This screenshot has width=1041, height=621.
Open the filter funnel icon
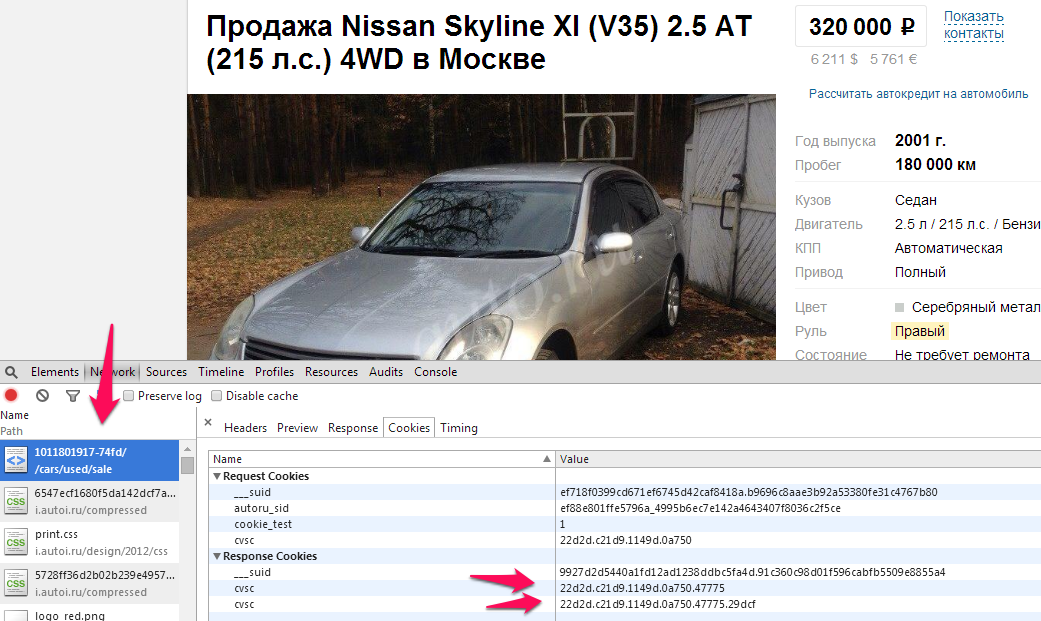pos(73,396)
